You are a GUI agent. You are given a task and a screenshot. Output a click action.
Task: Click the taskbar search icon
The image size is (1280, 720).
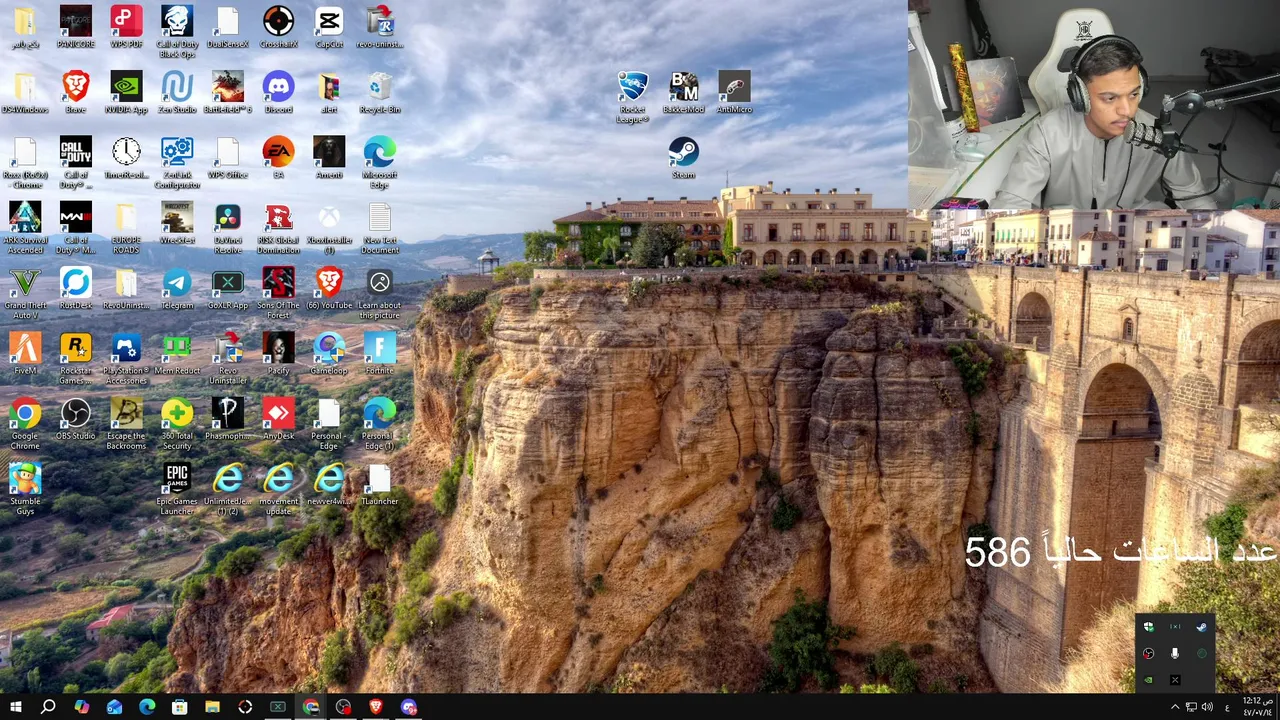pyautogui.click(x=48, y=707)
